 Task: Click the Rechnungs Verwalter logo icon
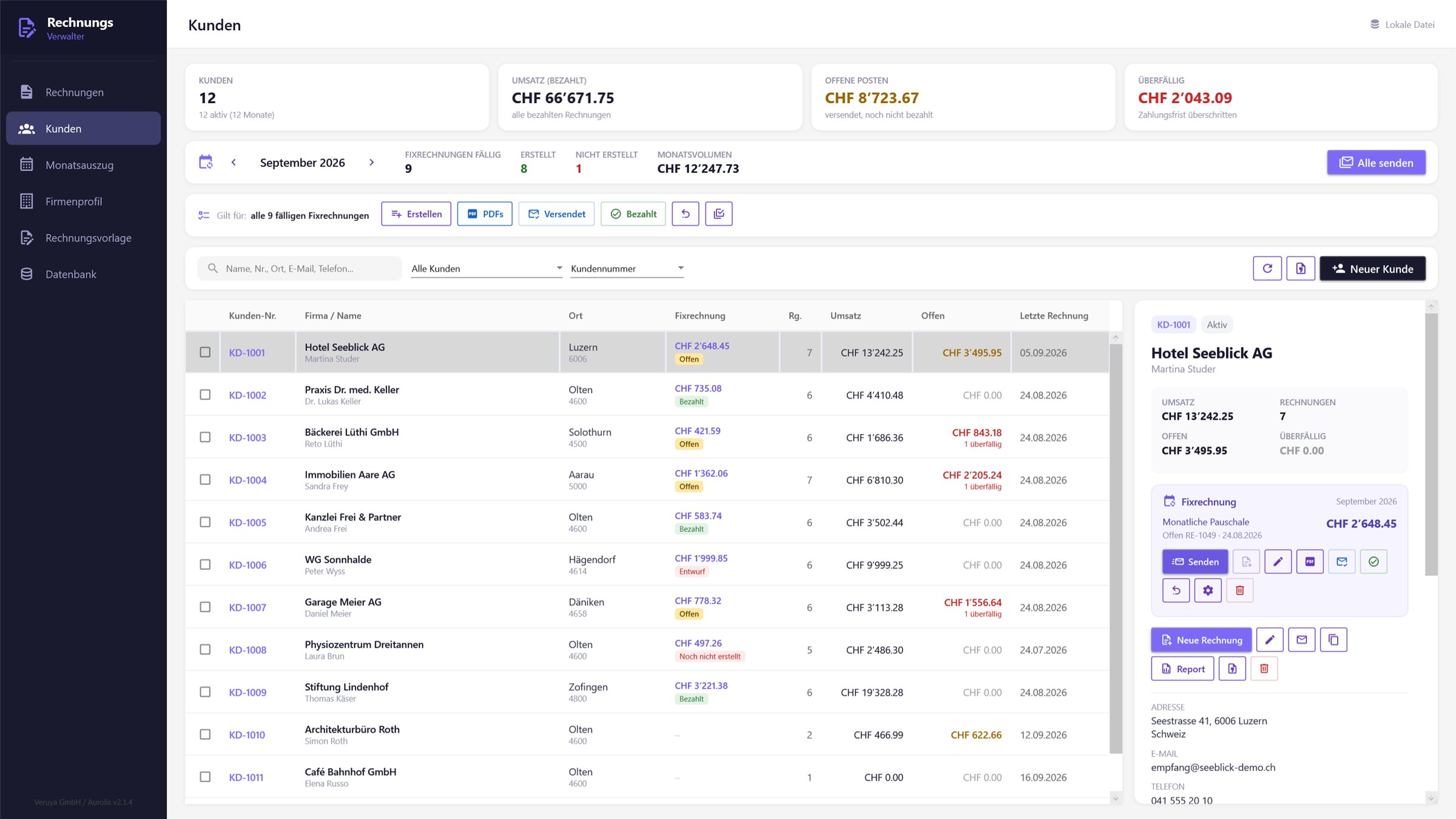coord(27,28)
